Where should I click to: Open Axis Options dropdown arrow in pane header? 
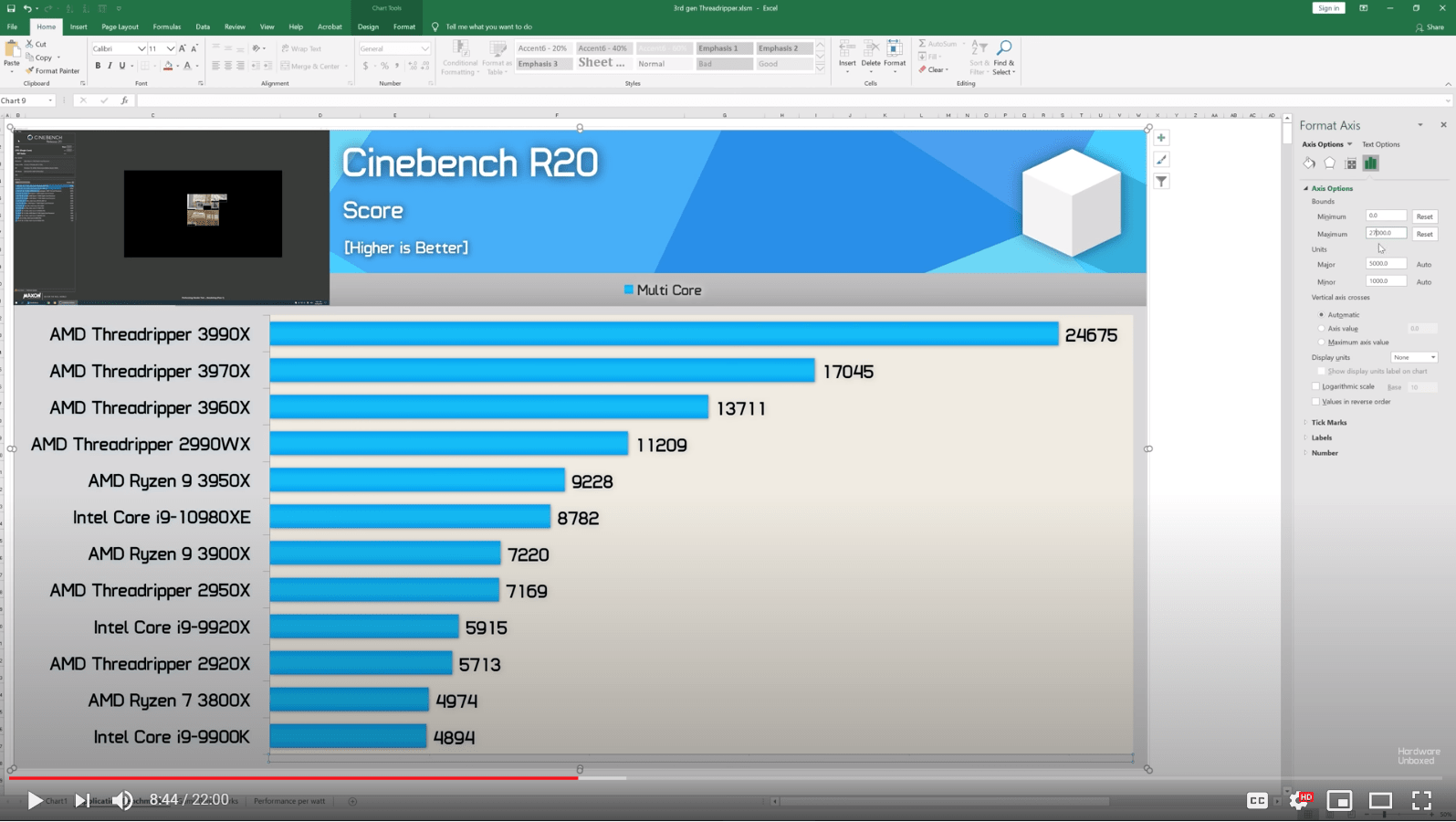click(1350, 144)
